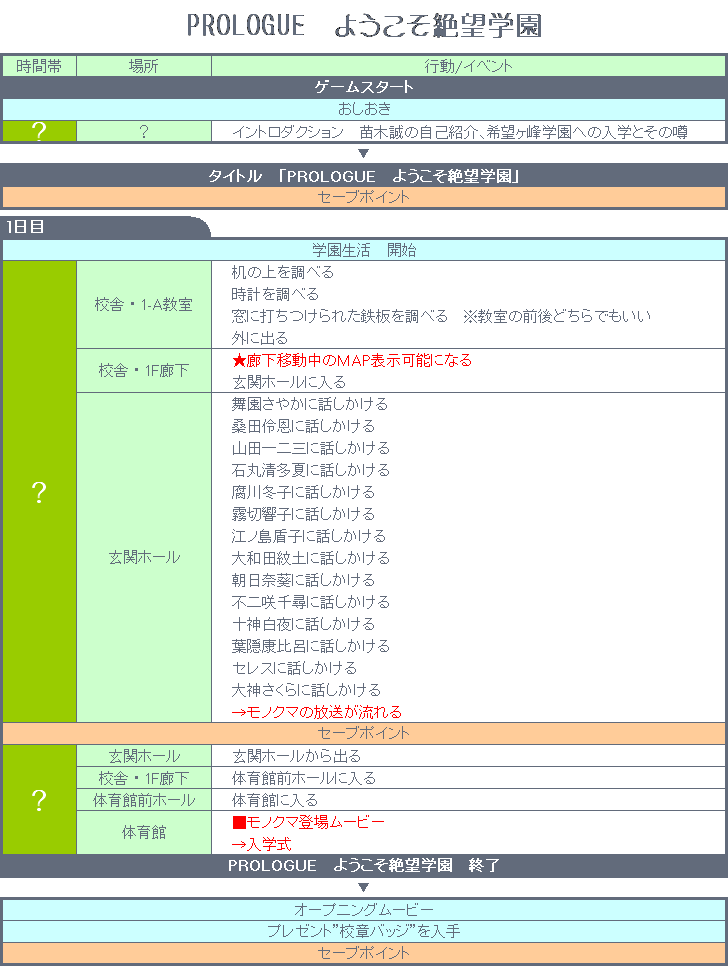Click the question mark left of 体育館前ホール row
The width and height of the screenshot is (728, 971).
[x=39, y=800]
